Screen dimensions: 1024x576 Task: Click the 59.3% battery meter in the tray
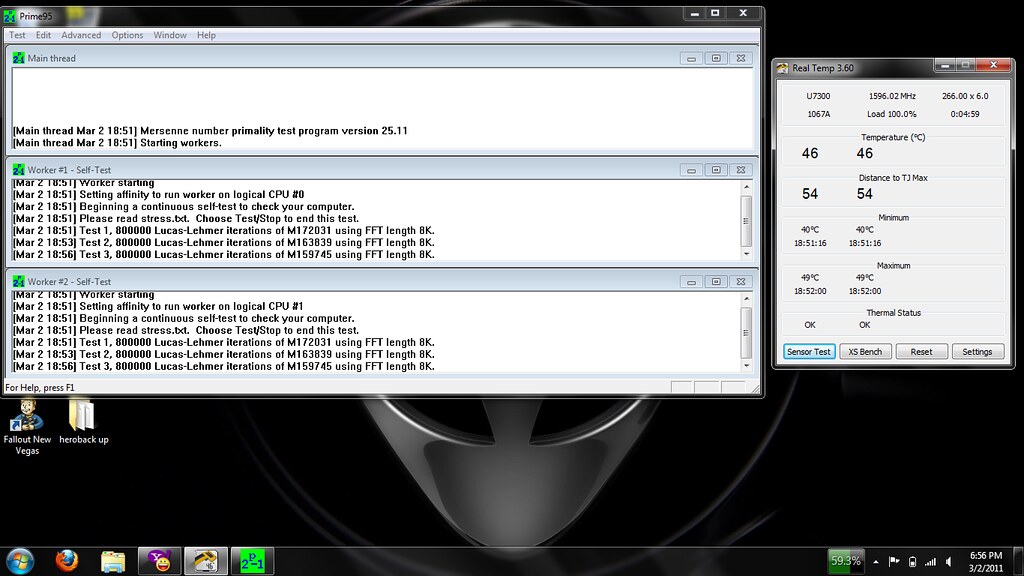[x=845, y=561]
